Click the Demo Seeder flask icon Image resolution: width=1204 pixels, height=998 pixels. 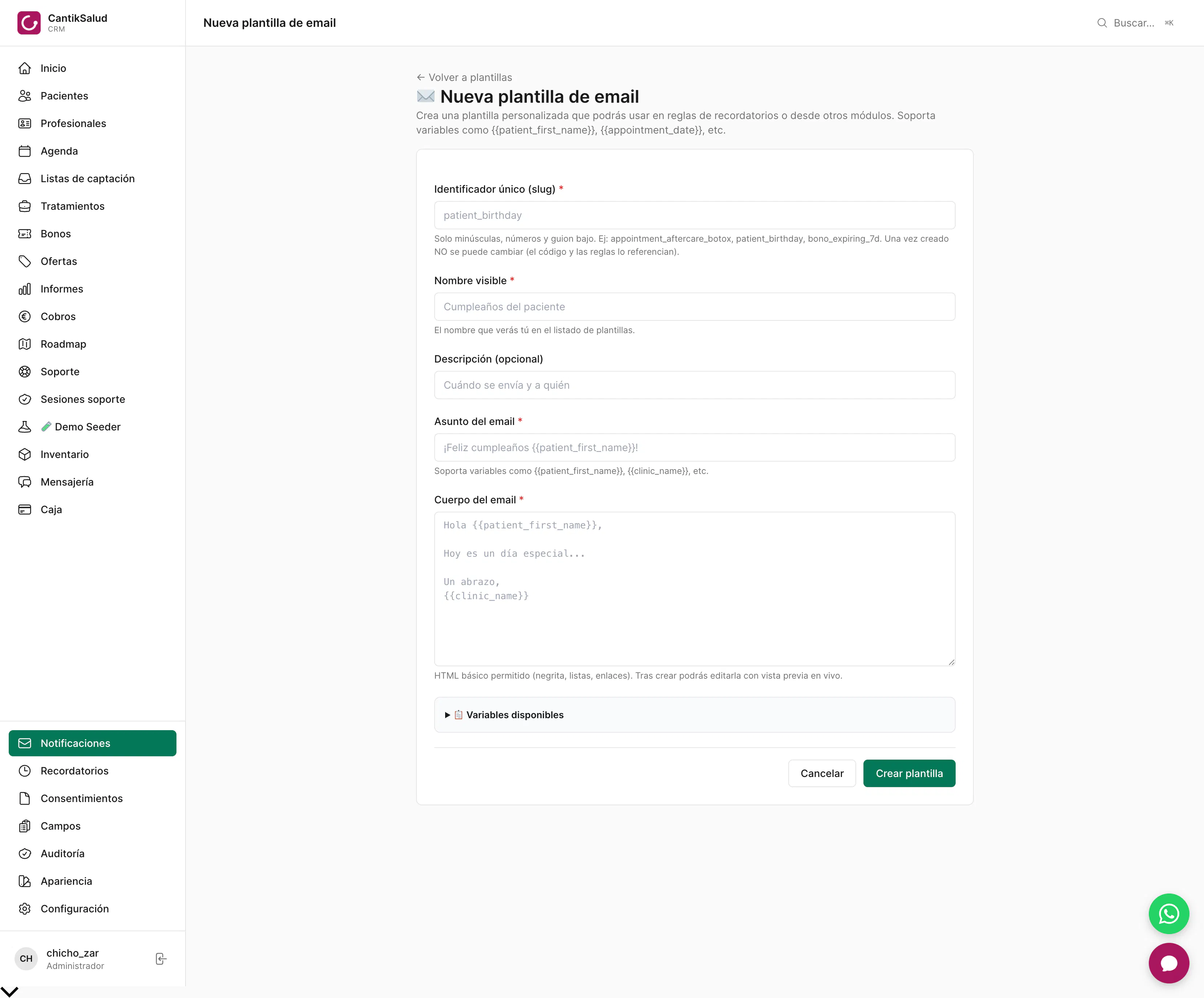25,427
